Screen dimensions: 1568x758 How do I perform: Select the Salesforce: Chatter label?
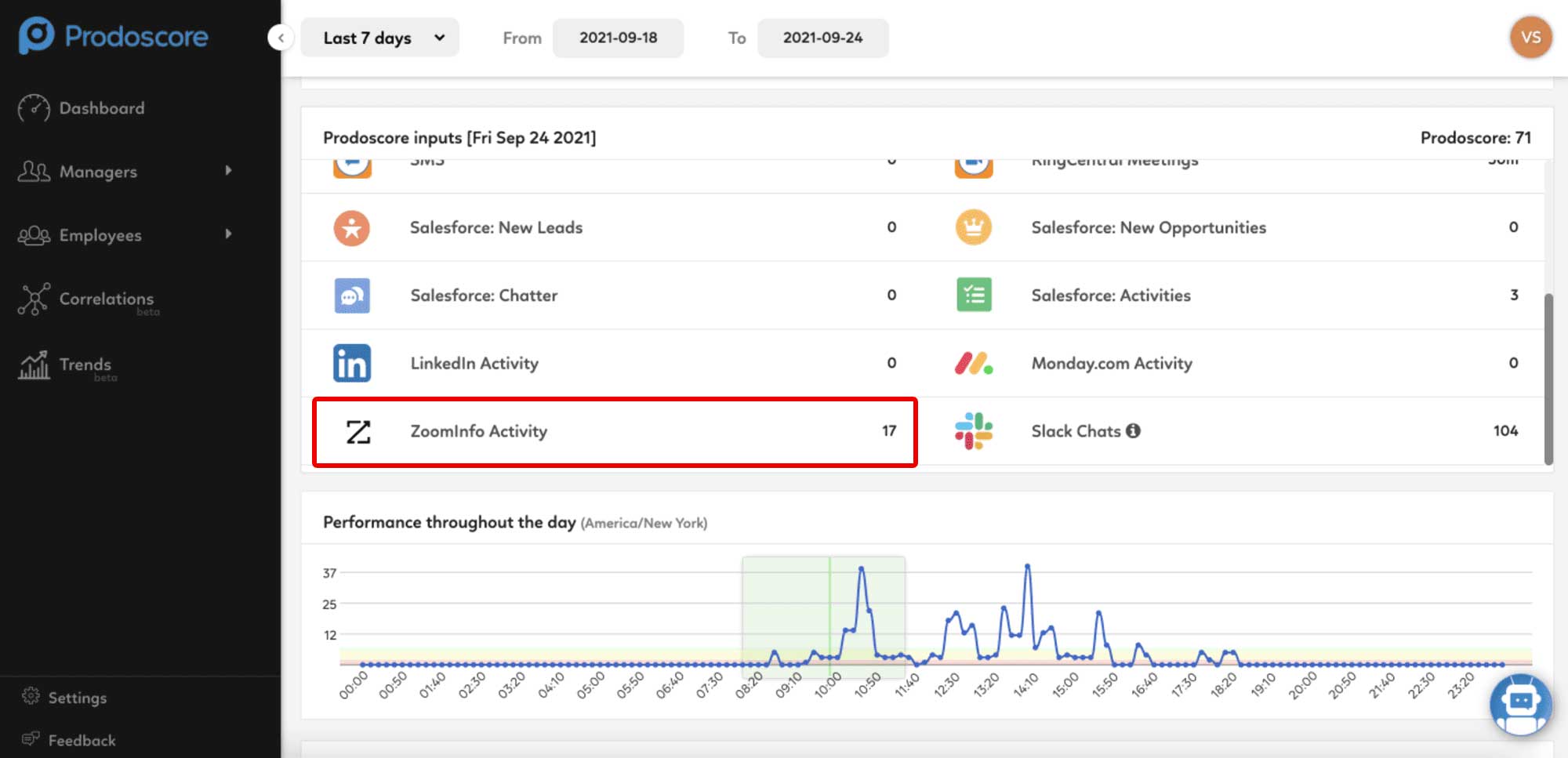(x=484, y=296)
